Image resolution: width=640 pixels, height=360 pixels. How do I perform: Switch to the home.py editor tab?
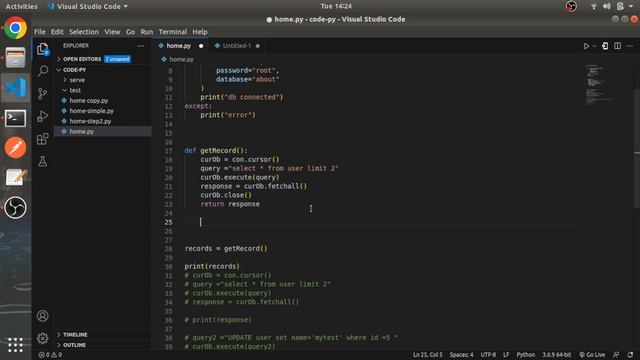(178, 46)
